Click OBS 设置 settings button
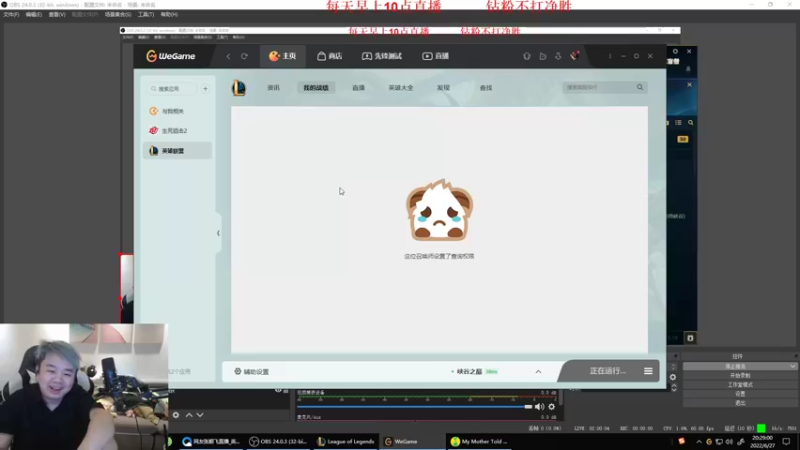Image resolution: width=800 pixels, height=450 pixels. point(740,394)
